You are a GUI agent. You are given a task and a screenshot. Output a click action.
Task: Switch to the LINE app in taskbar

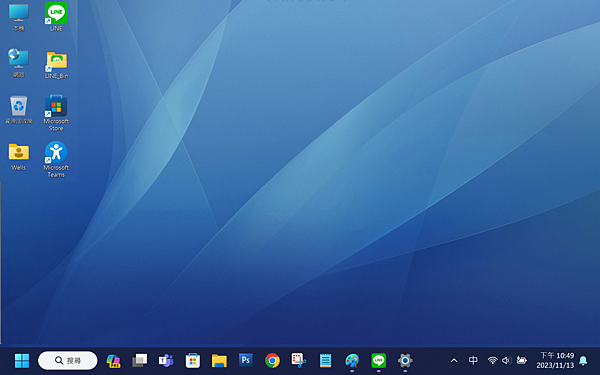[378, 360]
